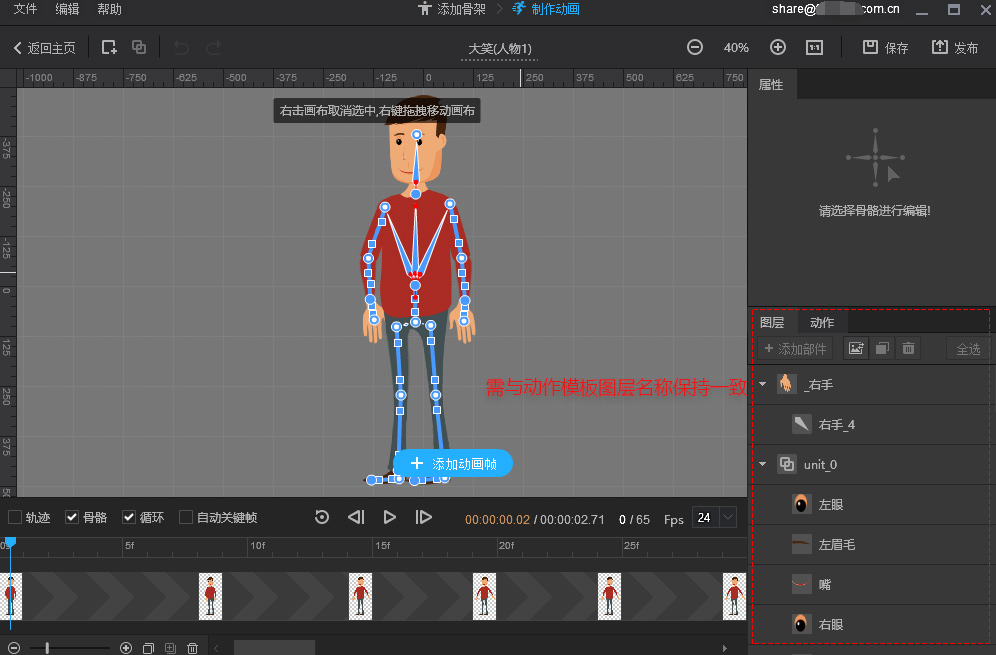
Task: Collapse the unit_0 layer group
Action: click(763, 464)
